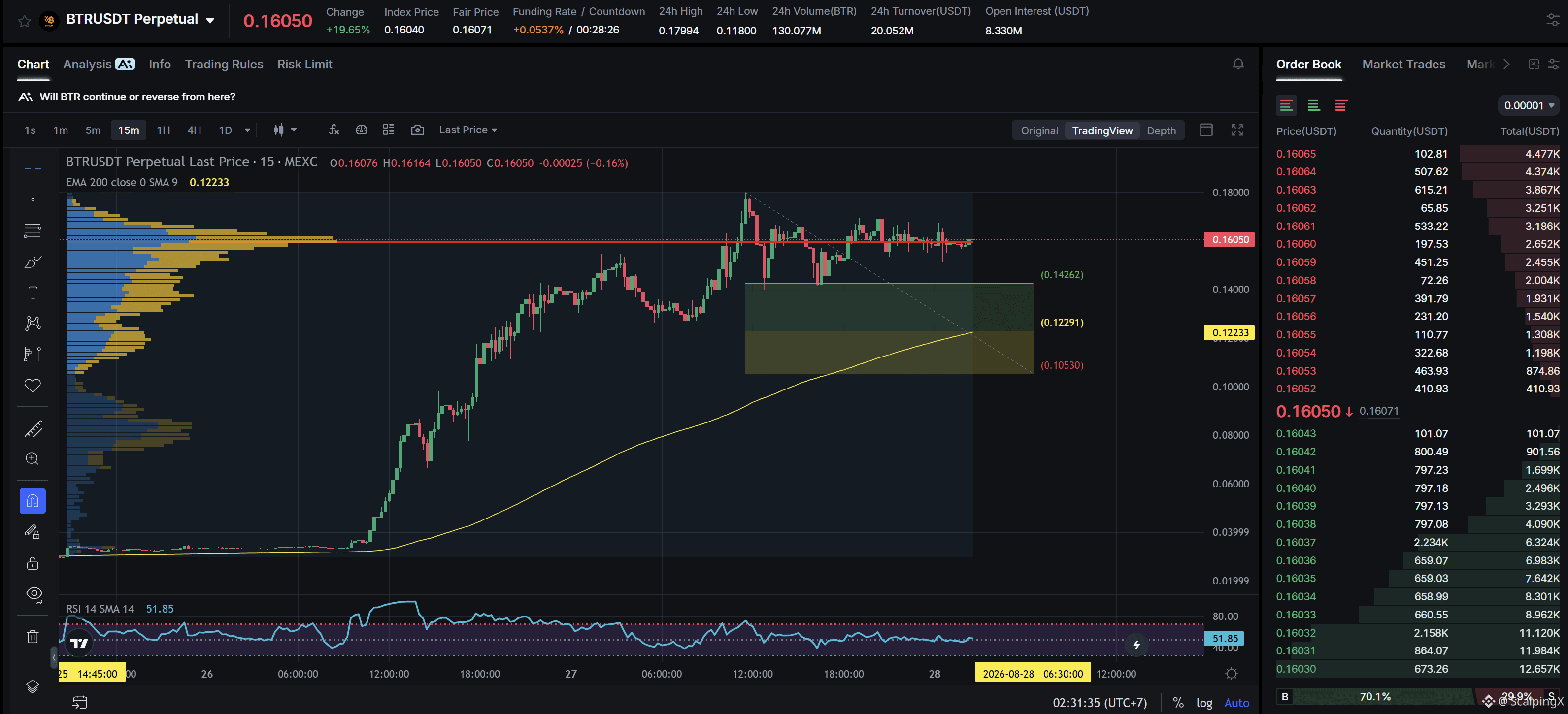Image resolution: width=1568 pixels, height=714 pixels.
Task: Open the heart favorites icons tool
Action: (33, 385)
